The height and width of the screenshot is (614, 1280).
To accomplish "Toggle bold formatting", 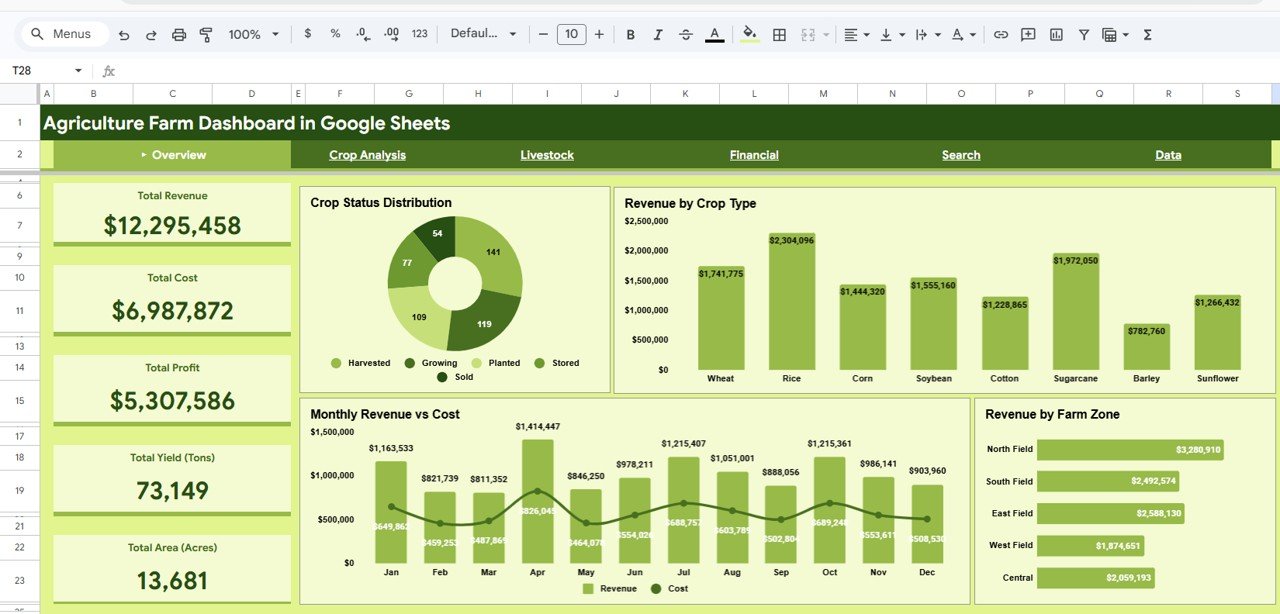I will coord(630,33).
